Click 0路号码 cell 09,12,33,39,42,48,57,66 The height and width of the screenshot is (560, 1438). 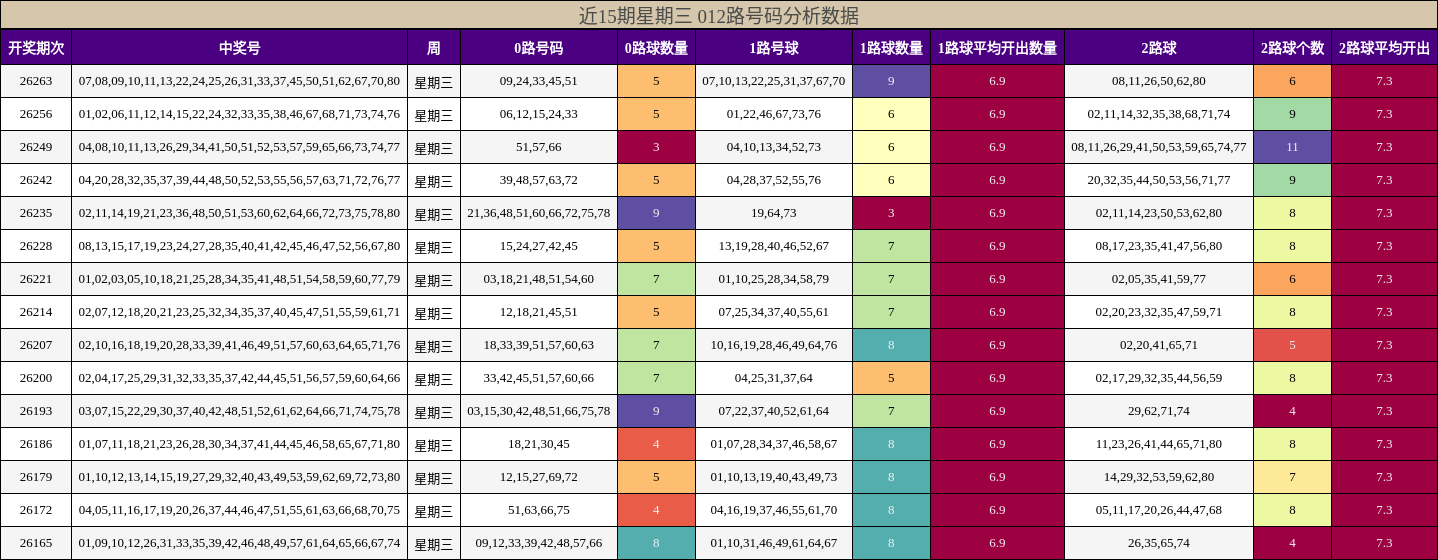(x=539, y=543)
